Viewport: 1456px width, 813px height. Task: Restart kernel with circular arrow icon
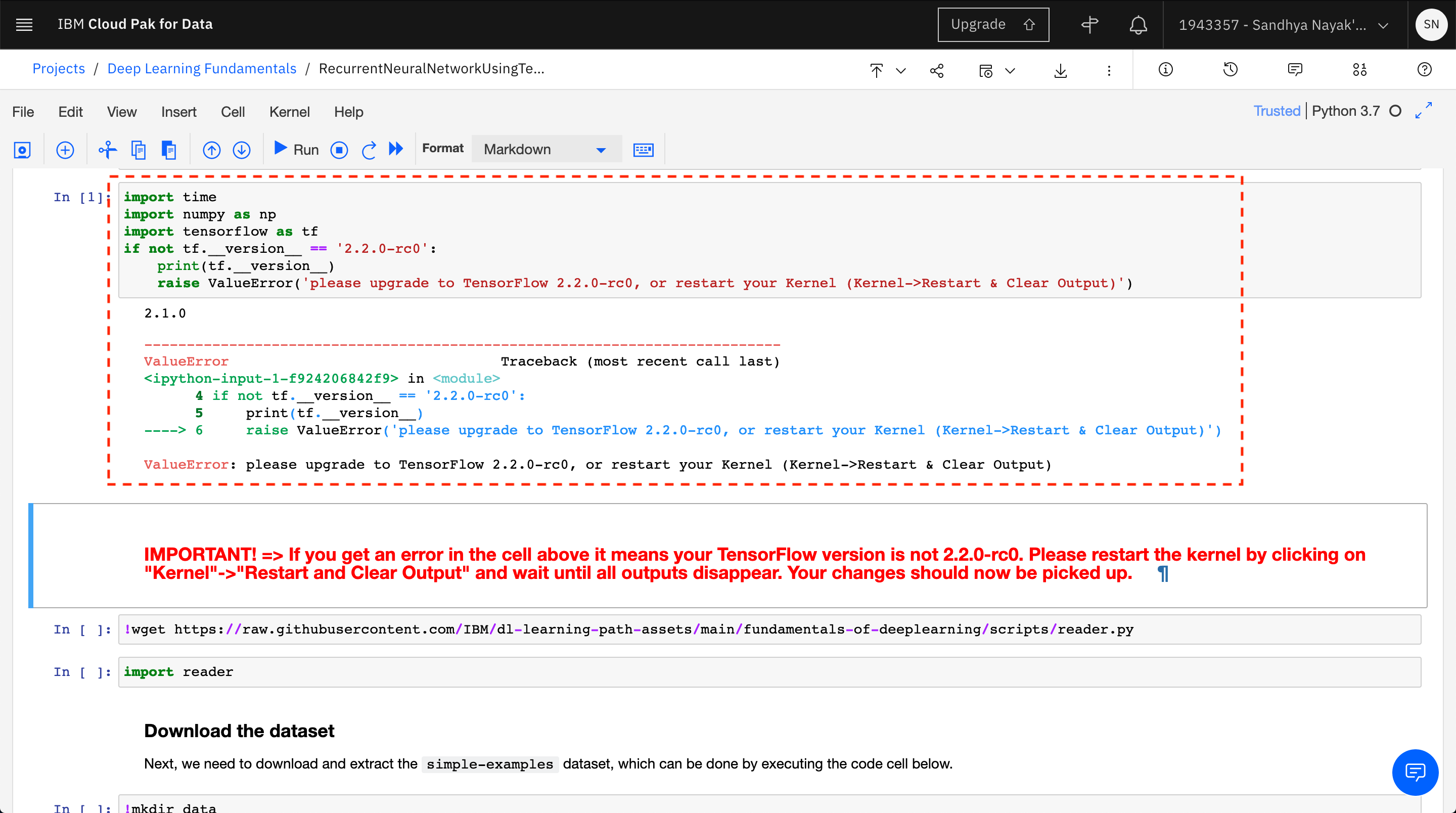(x=369, y=150)
